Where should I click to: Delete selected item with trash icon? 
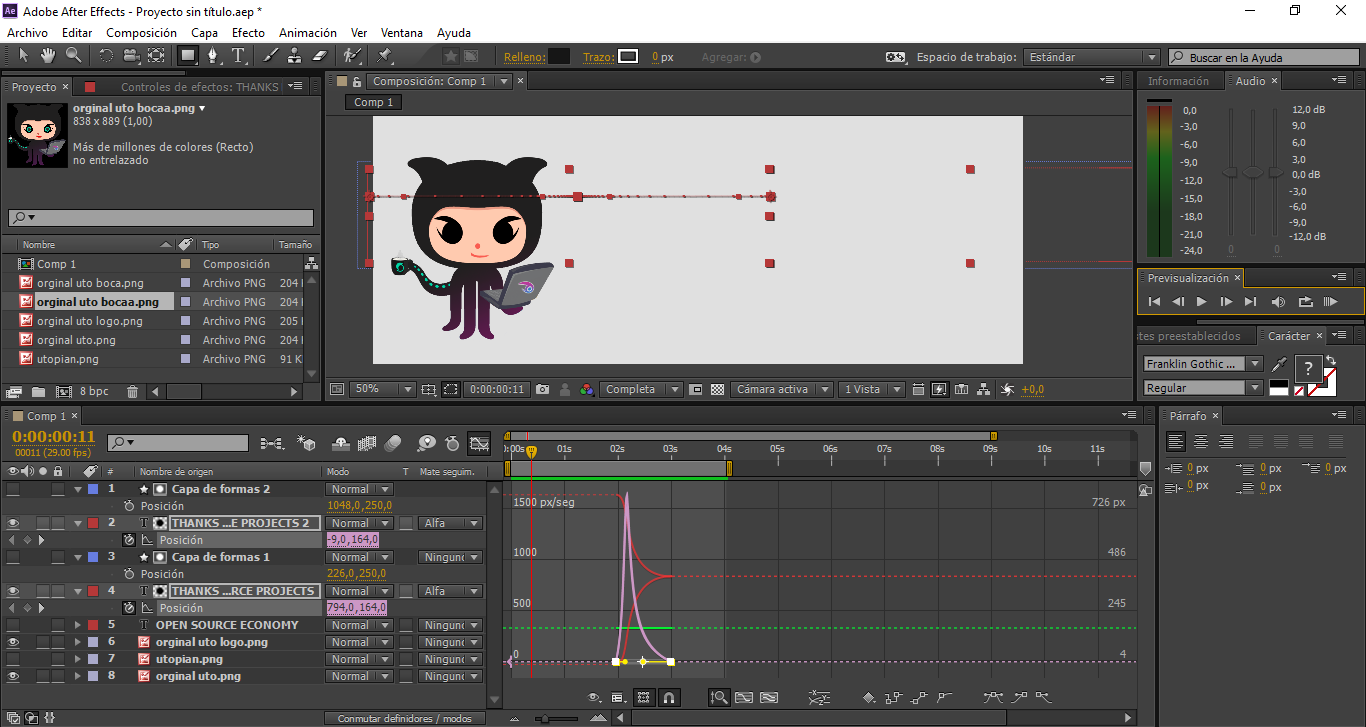(x=131, y=391)
